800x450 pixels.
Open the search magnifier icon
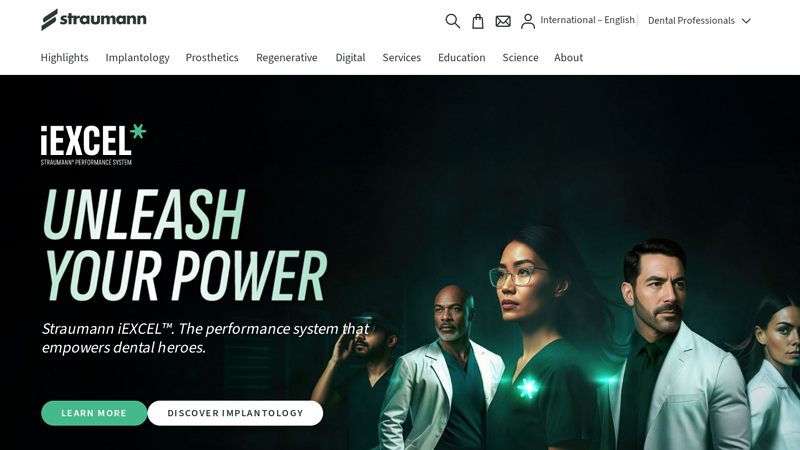click(x=453, y=21)
